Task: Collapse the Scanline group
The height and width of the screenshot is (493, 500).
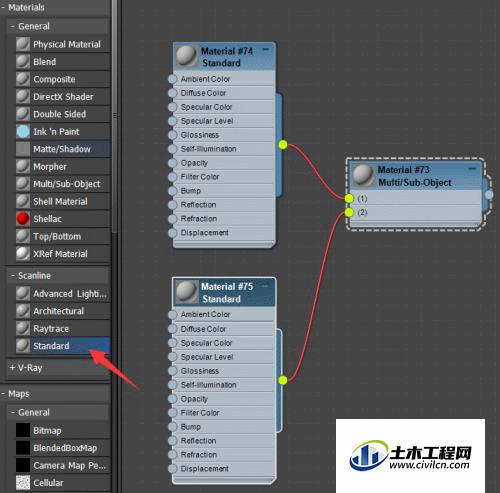Action: pyautogui.click(x=13, y=275)
